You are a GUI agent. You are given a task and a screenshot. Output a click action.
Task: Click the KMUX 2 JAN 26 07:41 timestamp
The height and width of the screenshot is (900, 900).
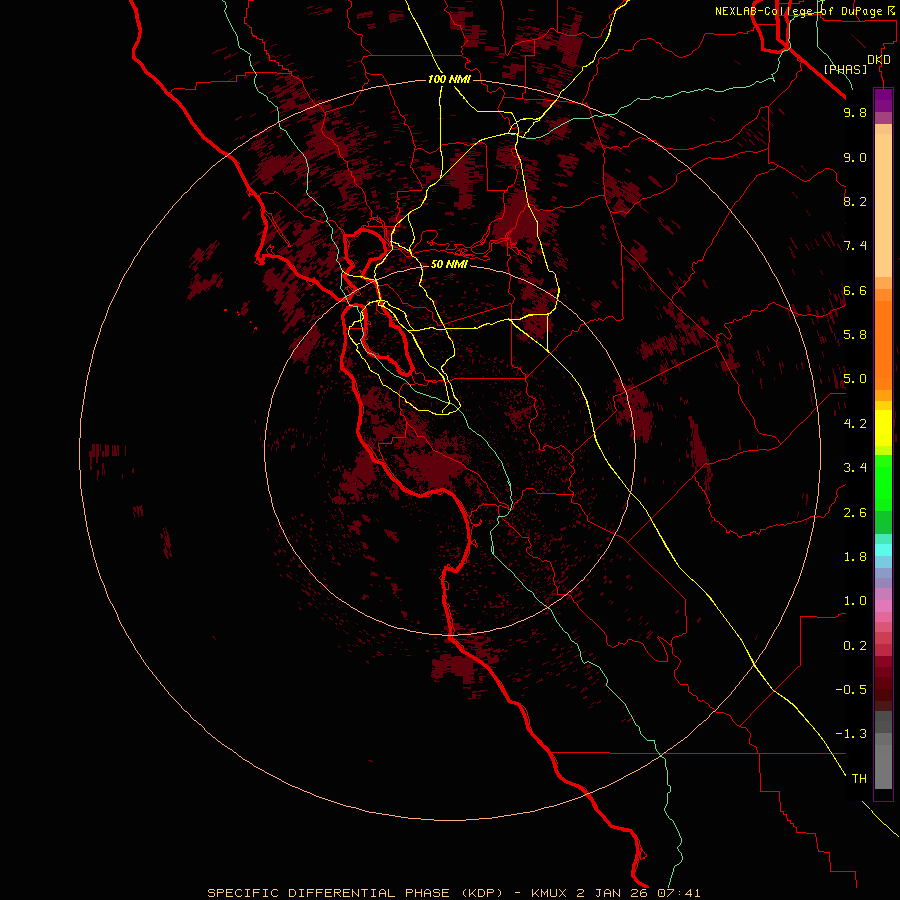pos(616,893)
